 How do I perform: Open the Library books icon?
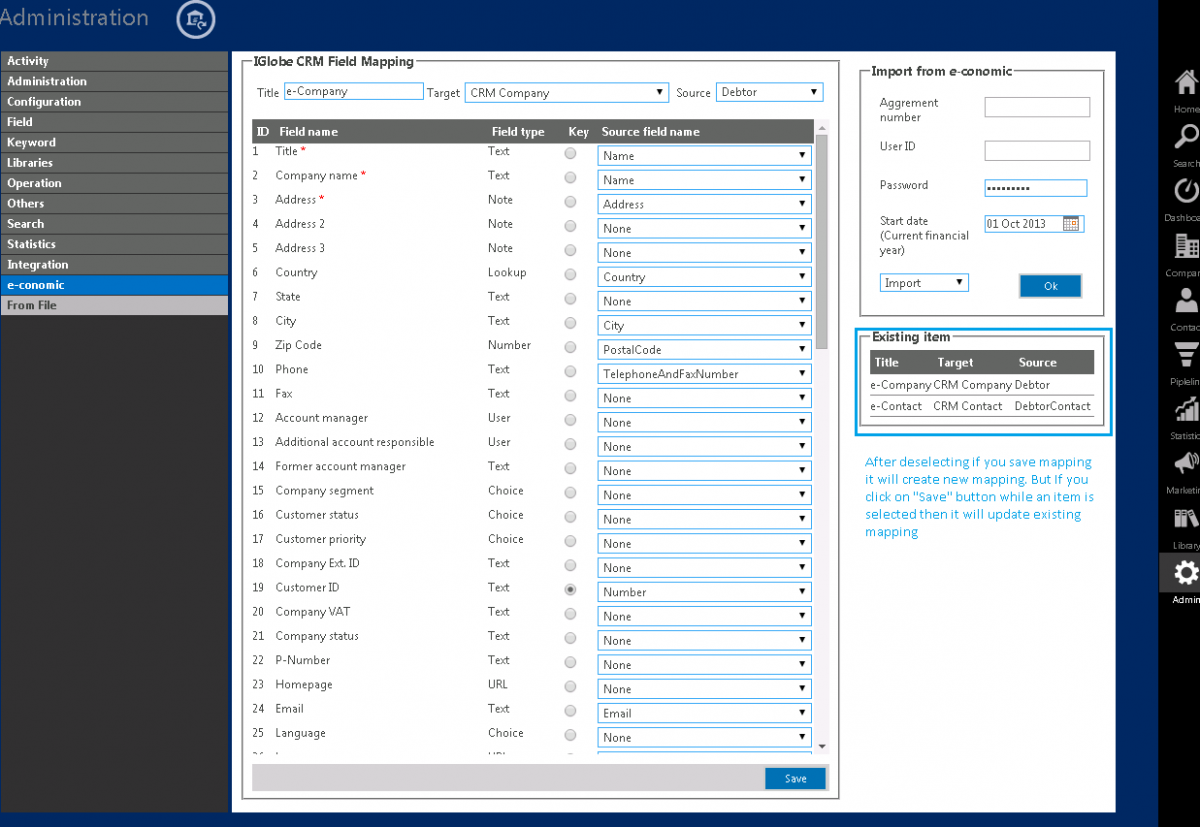[x=1186, y=519]
